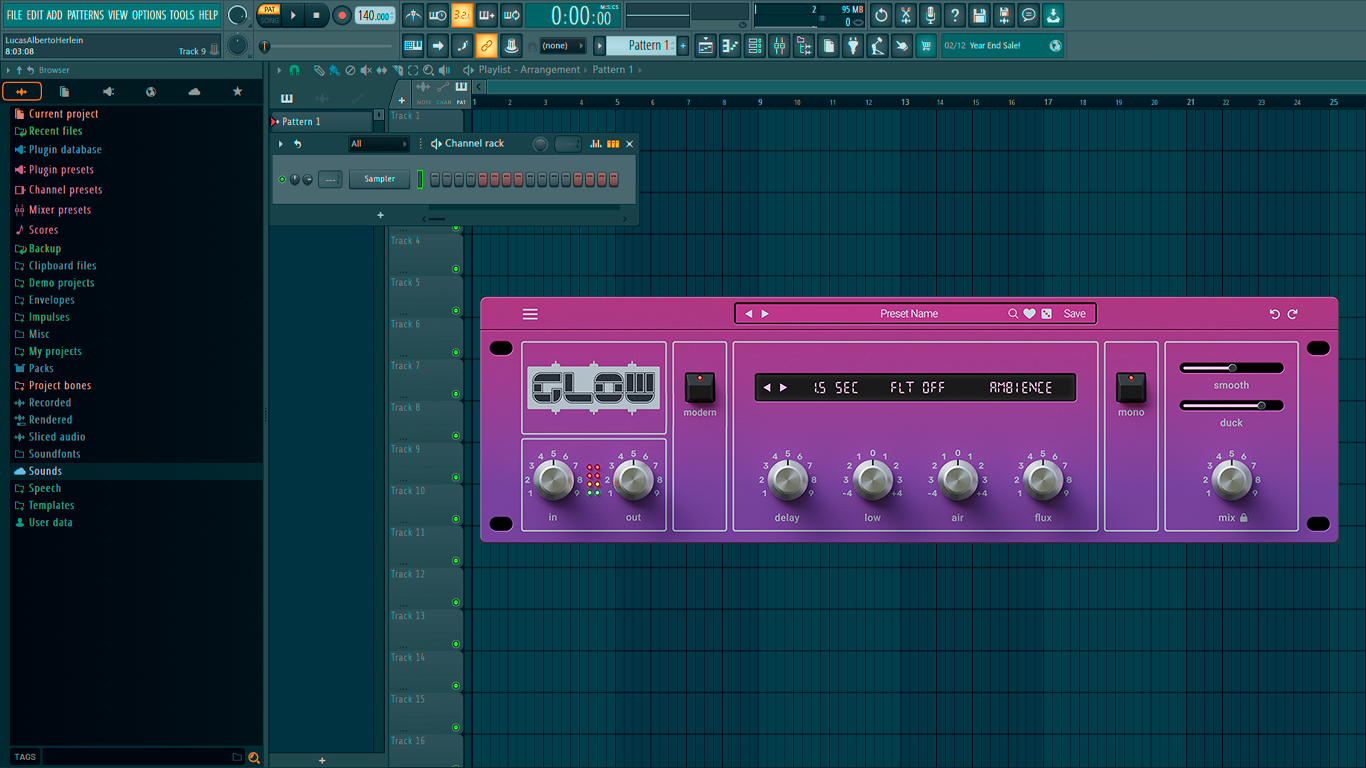Select the Zoom magnifier tool in playlist
This screenshot has width=1366, height=768.
pos(428,70)
